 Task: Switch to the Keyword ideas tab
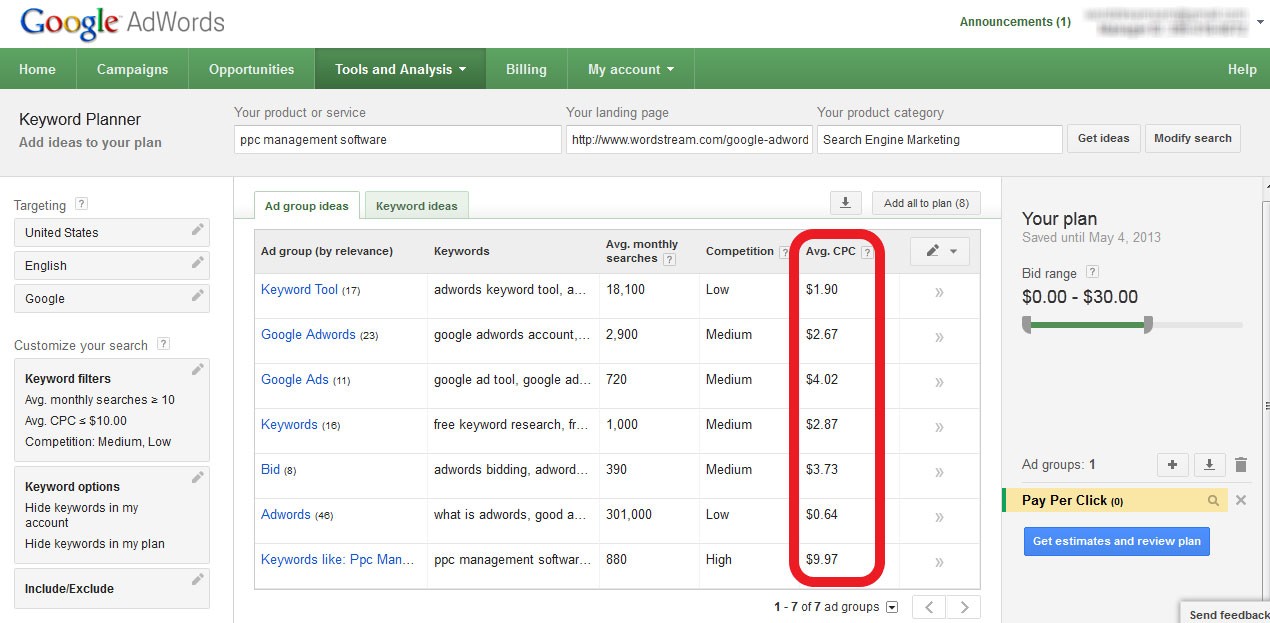tap(416, 206)
